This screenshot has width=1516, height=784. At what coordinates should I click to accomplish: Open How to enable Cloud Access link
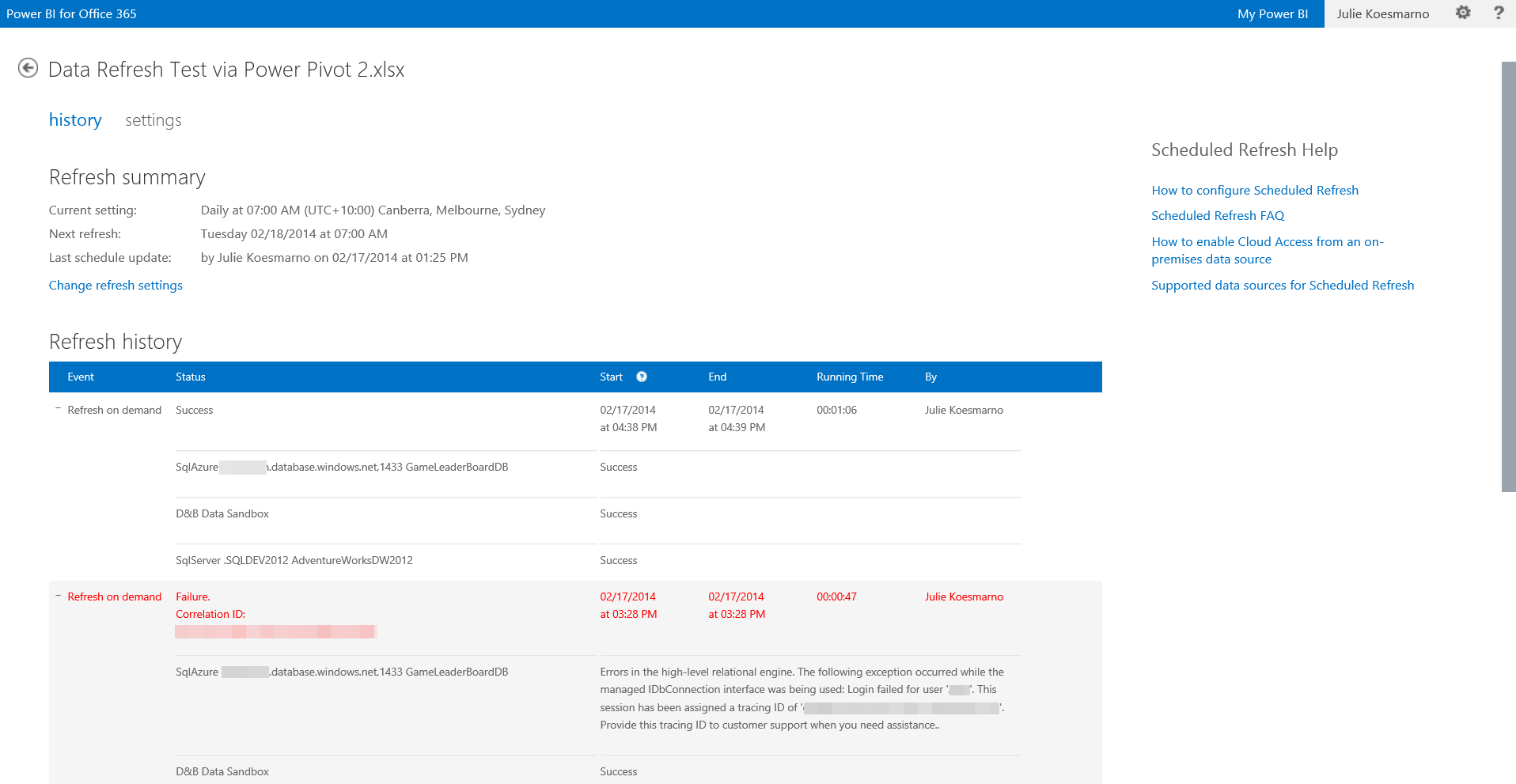point(1268,251)
